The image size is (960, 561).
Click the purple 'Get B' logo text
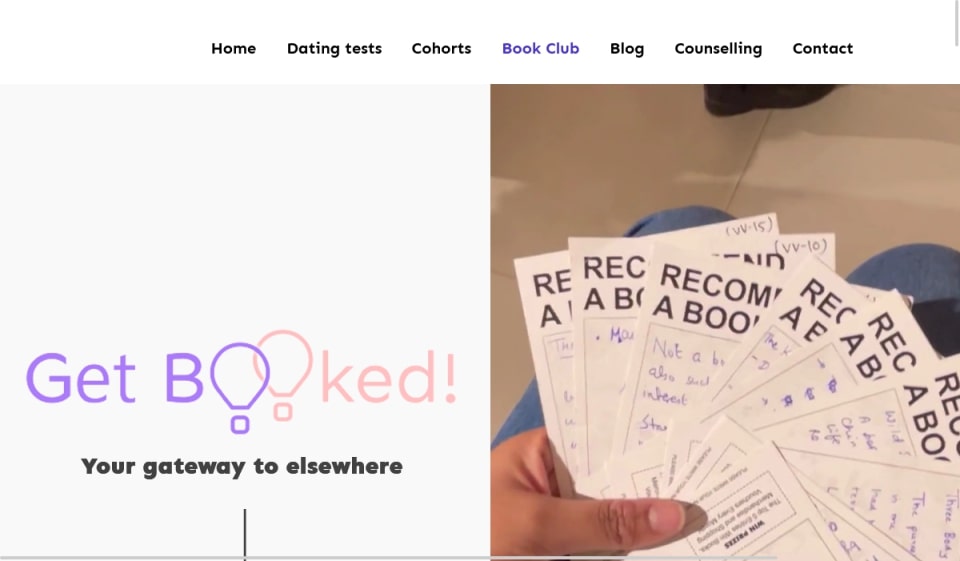(x=114, y=378)
